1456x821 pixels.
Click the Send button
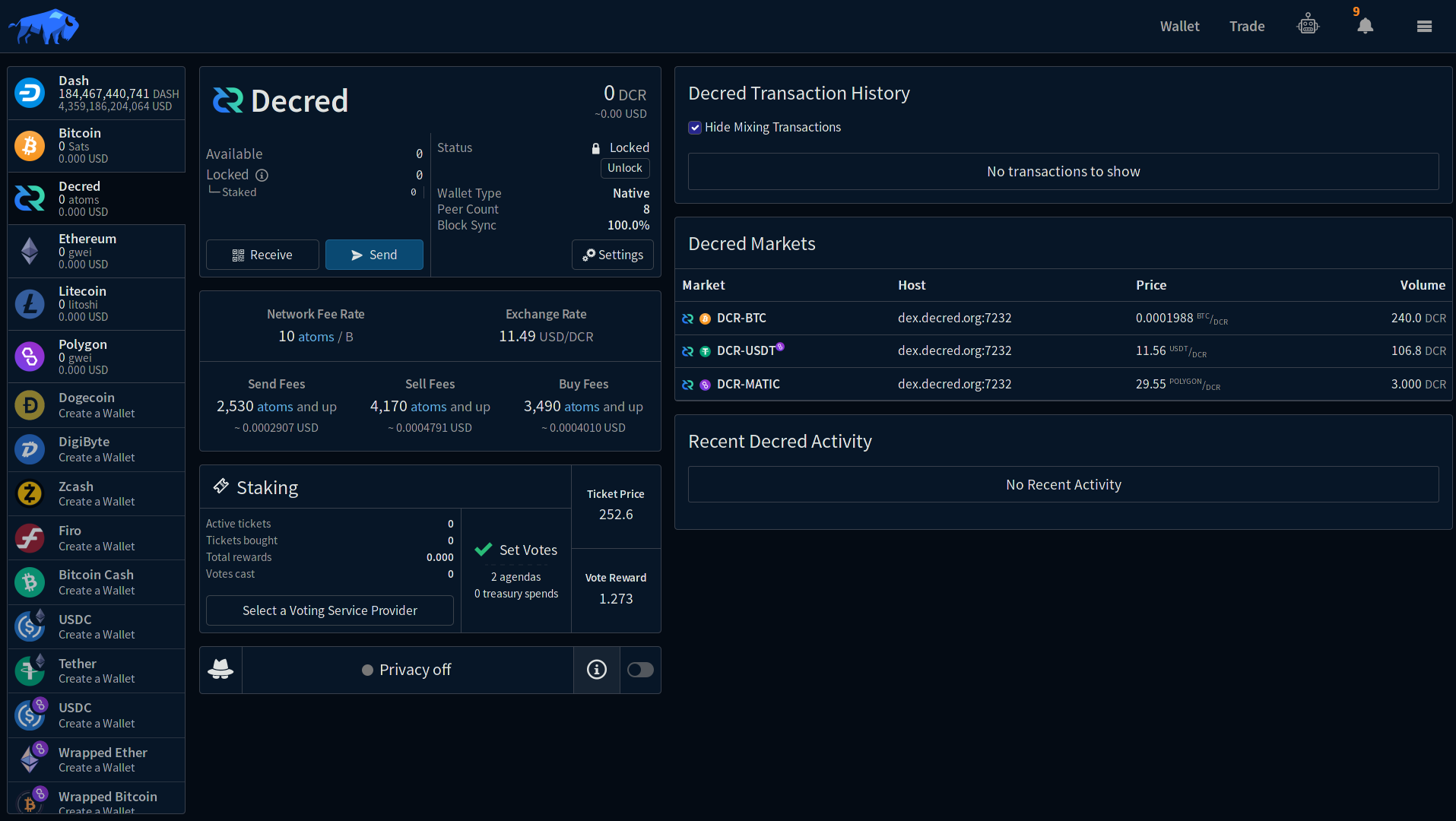374,255
